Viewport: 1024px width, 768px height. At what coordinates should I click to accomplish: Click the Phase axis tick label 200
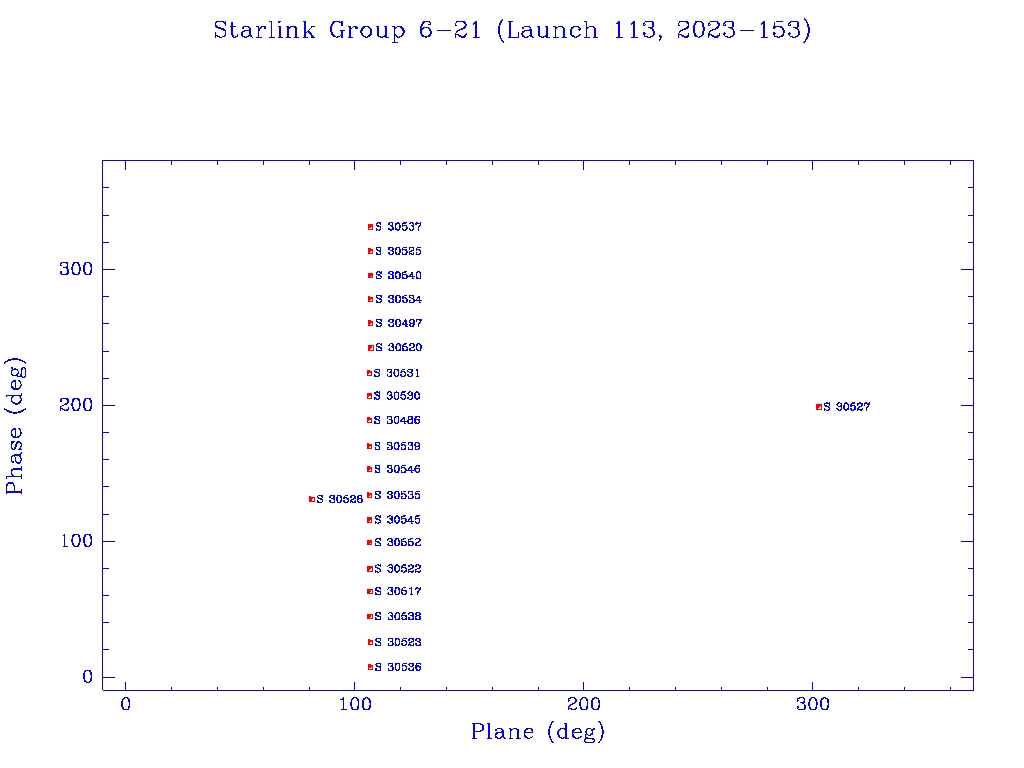76,405
